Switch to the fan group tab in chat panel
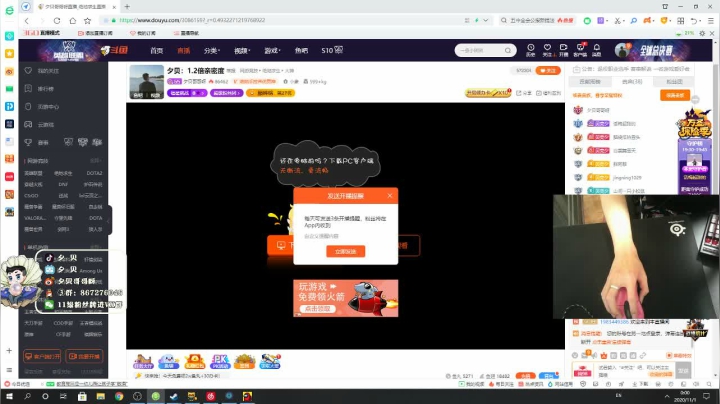The width and height of the screenshot is (720, 404). (674, 82)
